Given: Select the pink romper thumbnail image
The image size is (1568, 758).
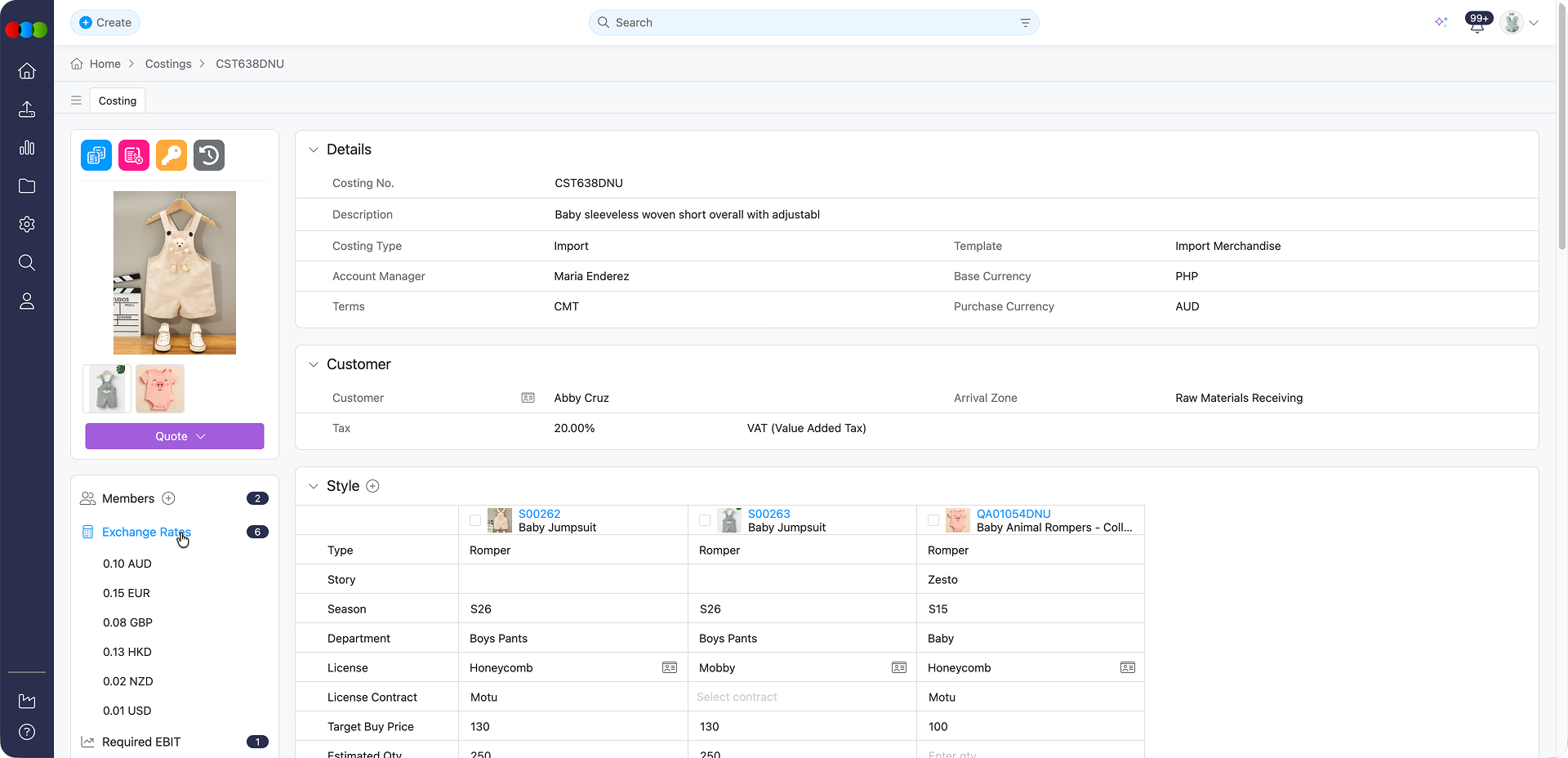Looking at the screenshot, I should pyautogui.click(x=160, y=389).
